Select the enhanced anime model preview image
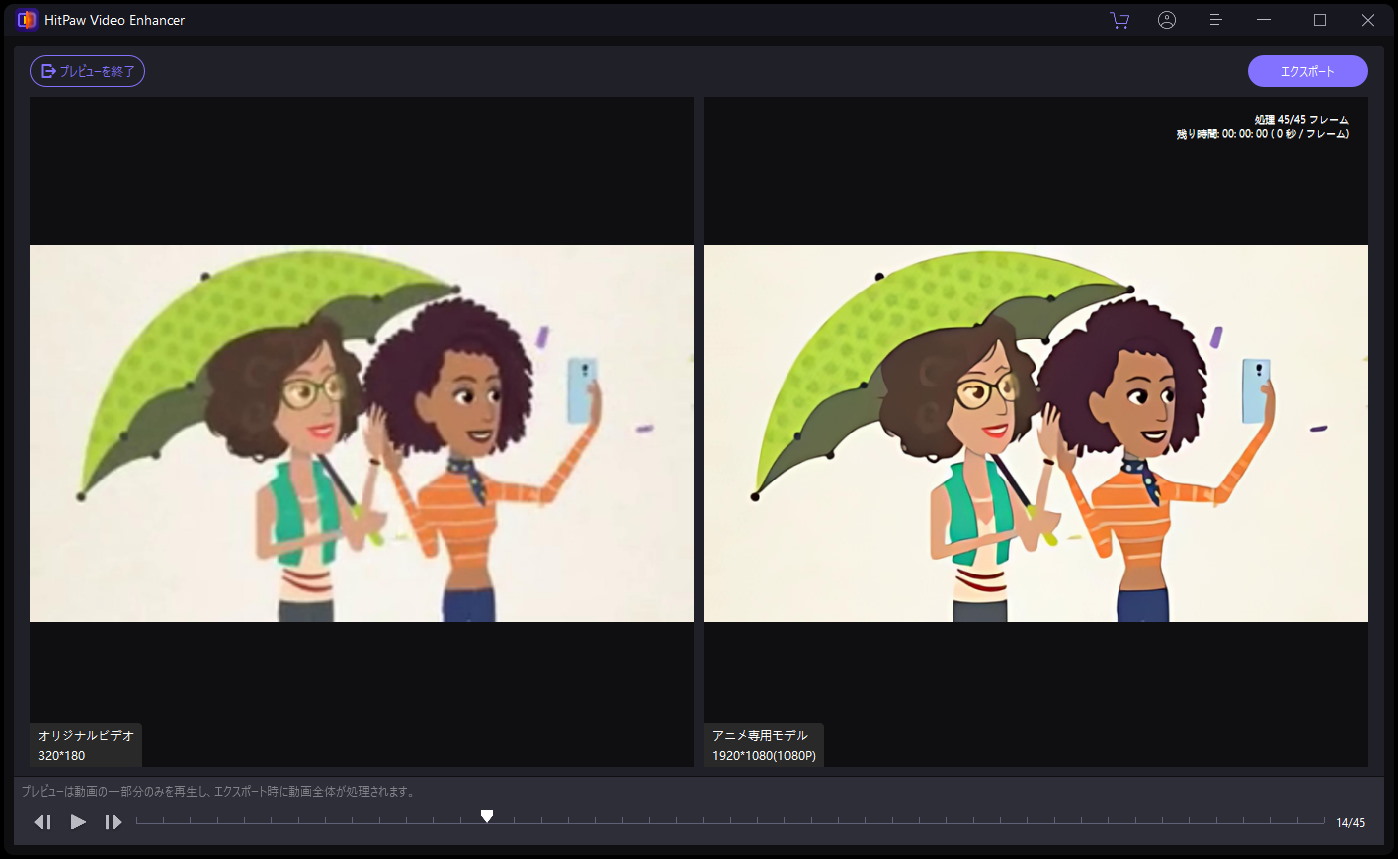This screenshot has height=859, width=1398. [x=1036, y=433]
